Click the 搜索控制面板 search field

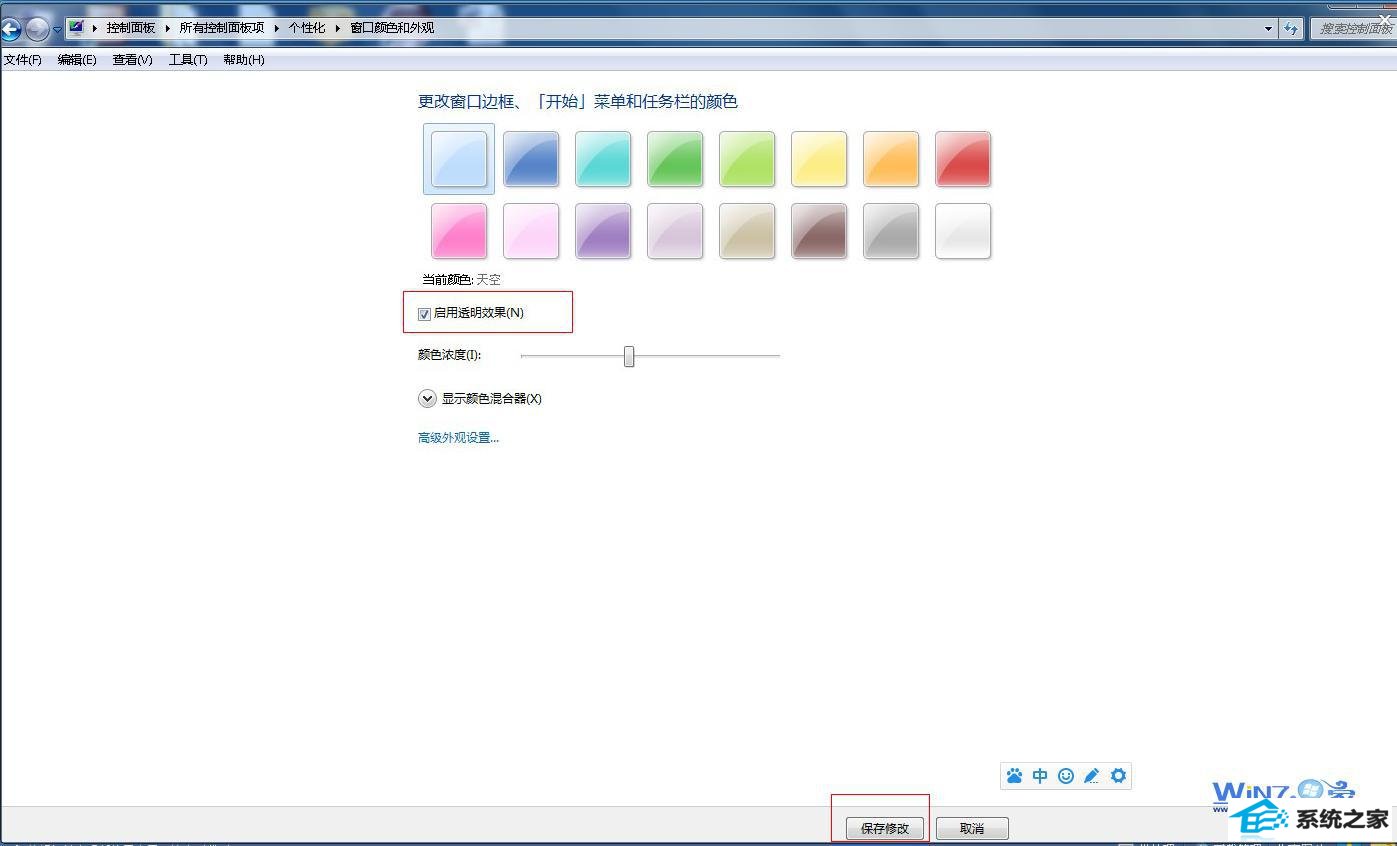tap(1350, 28)
